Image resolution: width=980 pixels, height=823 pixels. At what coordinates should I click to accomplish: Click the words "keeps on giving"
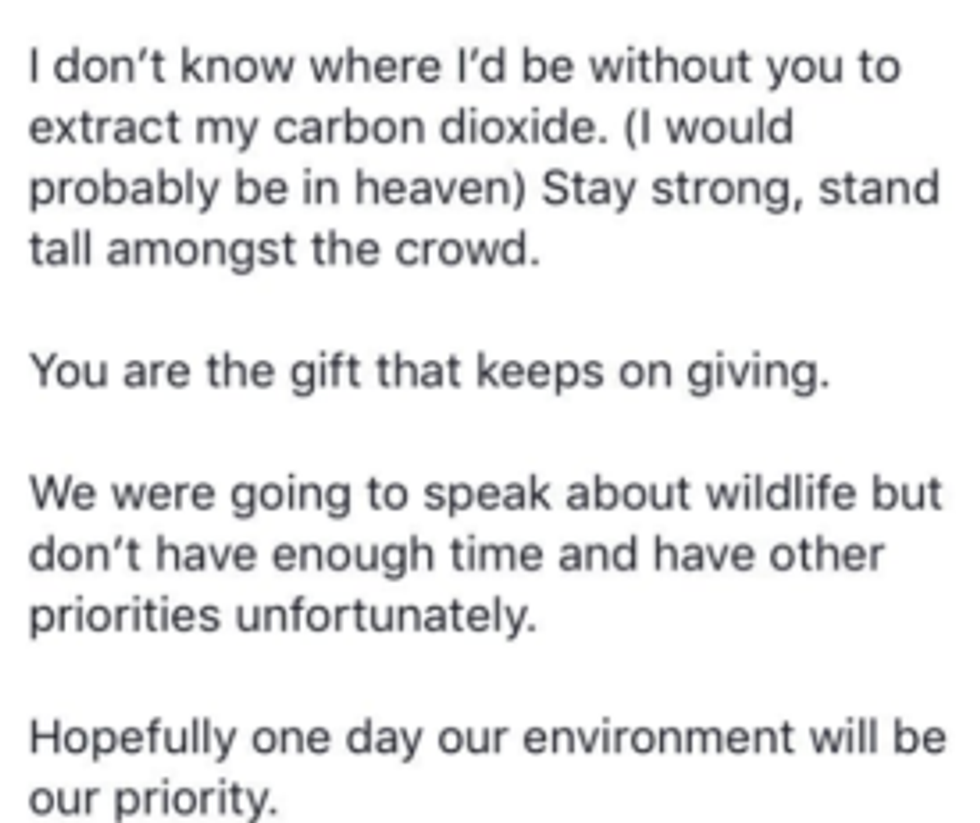652,371
